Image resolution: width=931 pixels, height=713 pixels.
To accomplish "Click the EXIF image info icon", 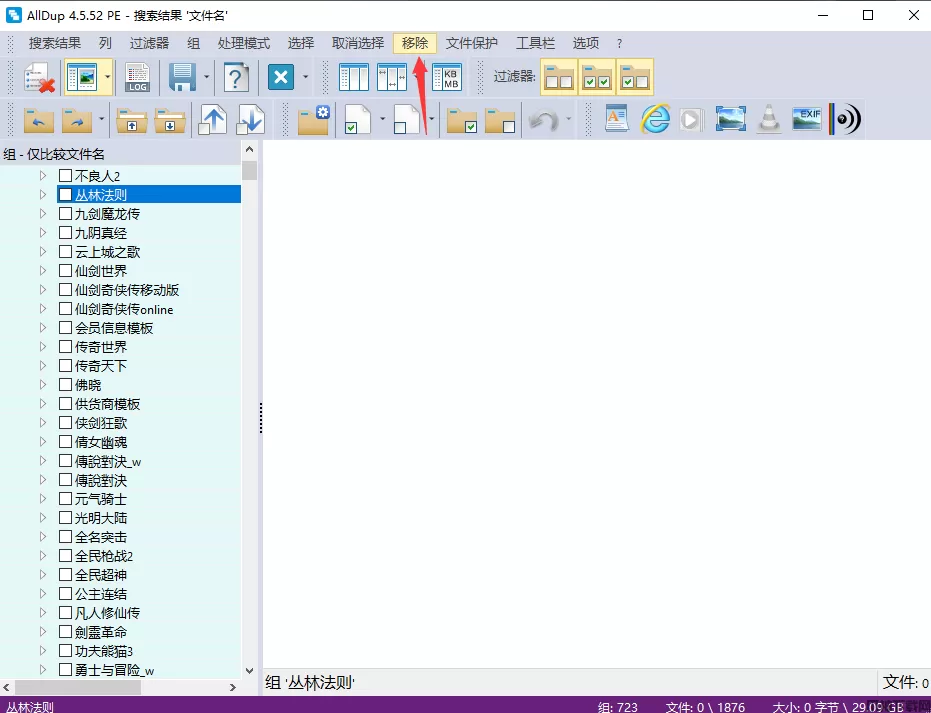I will point(807,120).
